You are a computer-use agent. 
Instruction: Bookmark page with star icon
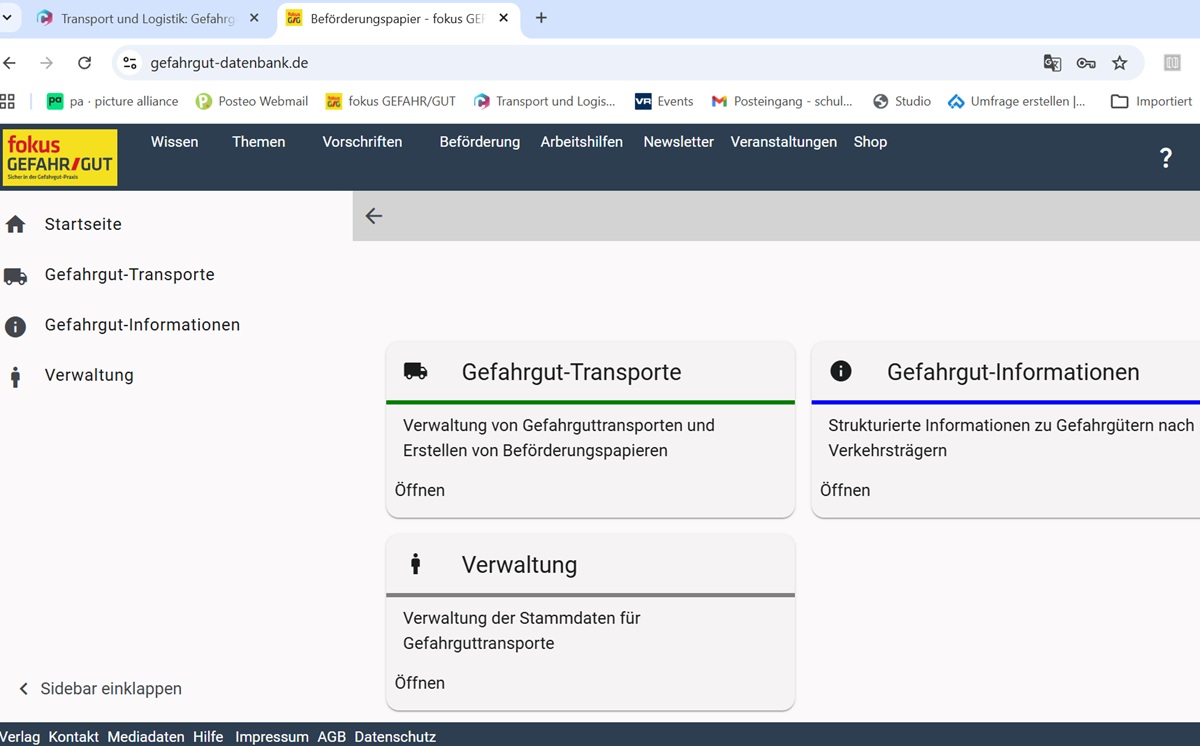pyautogui.click(x=1120, y=63)
